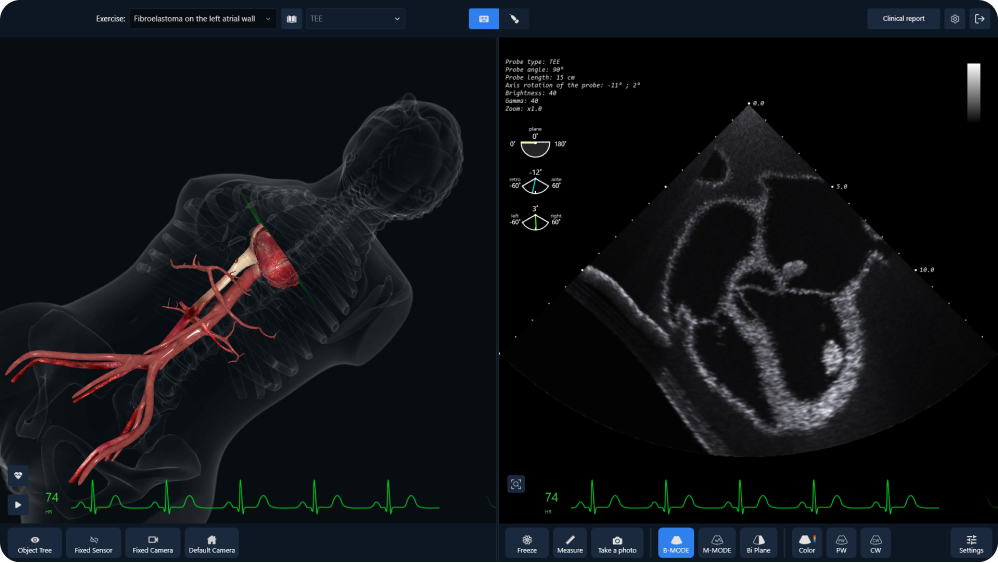Toggle the Fixed Camera option
Viewport: 998px width, 563px height.
tap(153, 543)
